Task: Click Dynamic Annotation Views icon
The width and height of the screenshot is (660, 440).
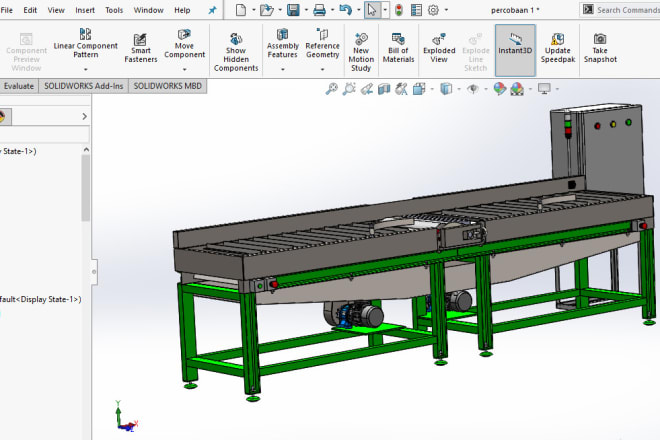Action: pyautogui.click(x=402, y=89)
